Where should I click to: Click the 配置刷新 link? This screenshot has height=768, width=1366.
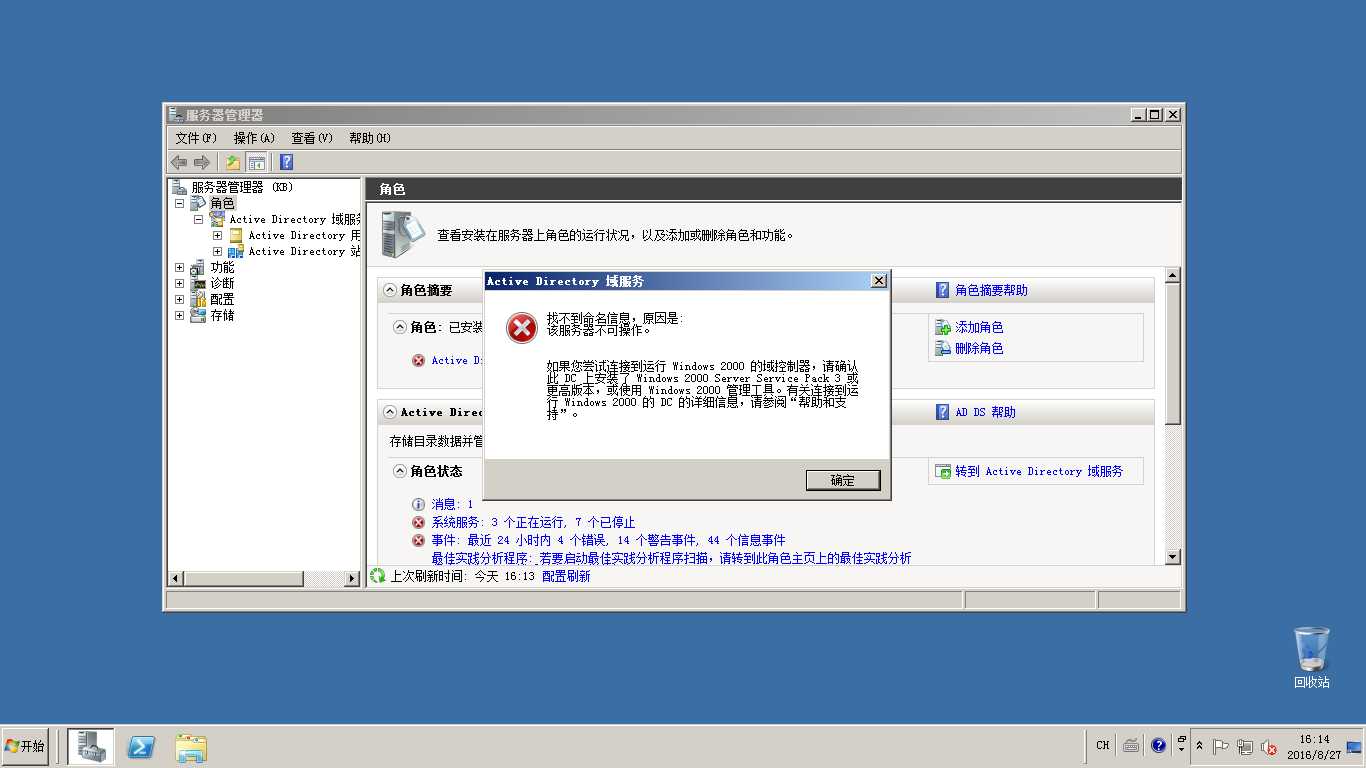click(x=566, y=576)
